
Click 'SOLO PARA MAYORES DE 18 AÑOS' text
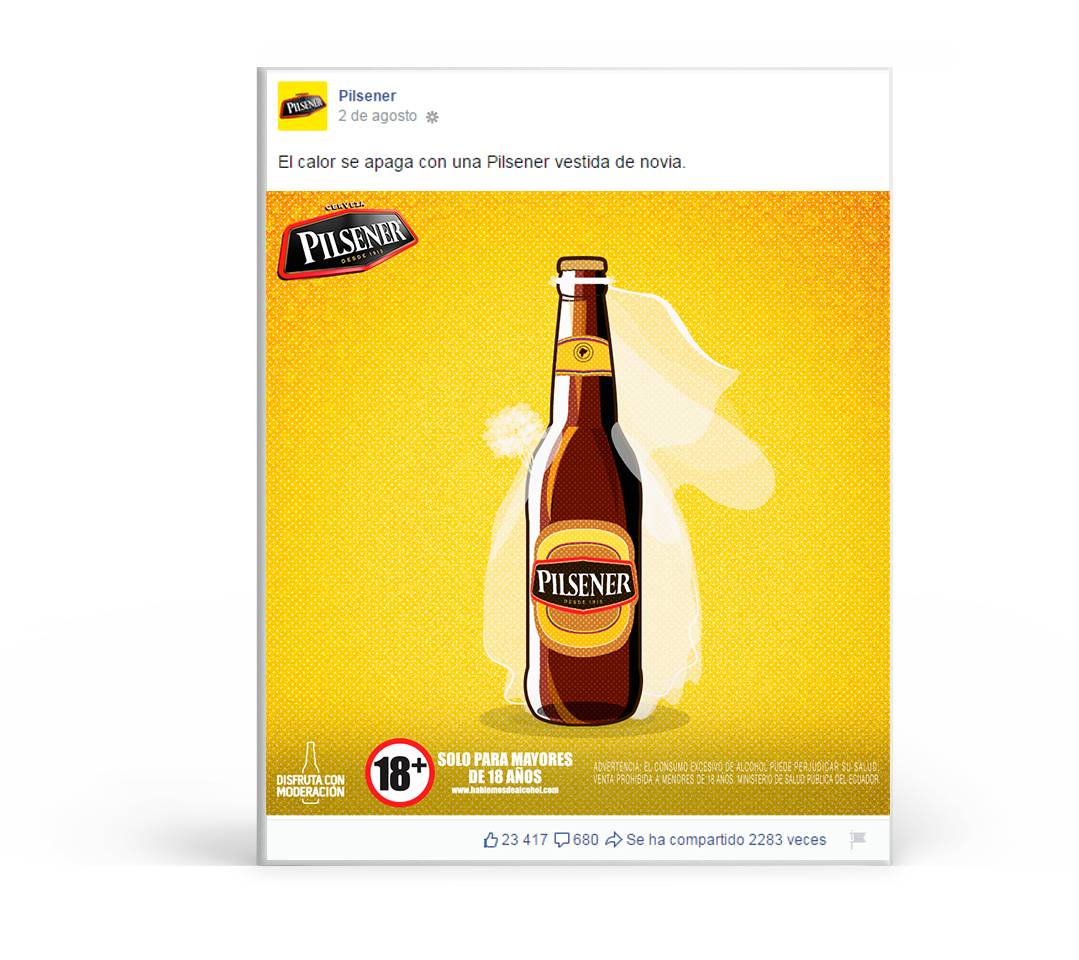pos(505,768)
